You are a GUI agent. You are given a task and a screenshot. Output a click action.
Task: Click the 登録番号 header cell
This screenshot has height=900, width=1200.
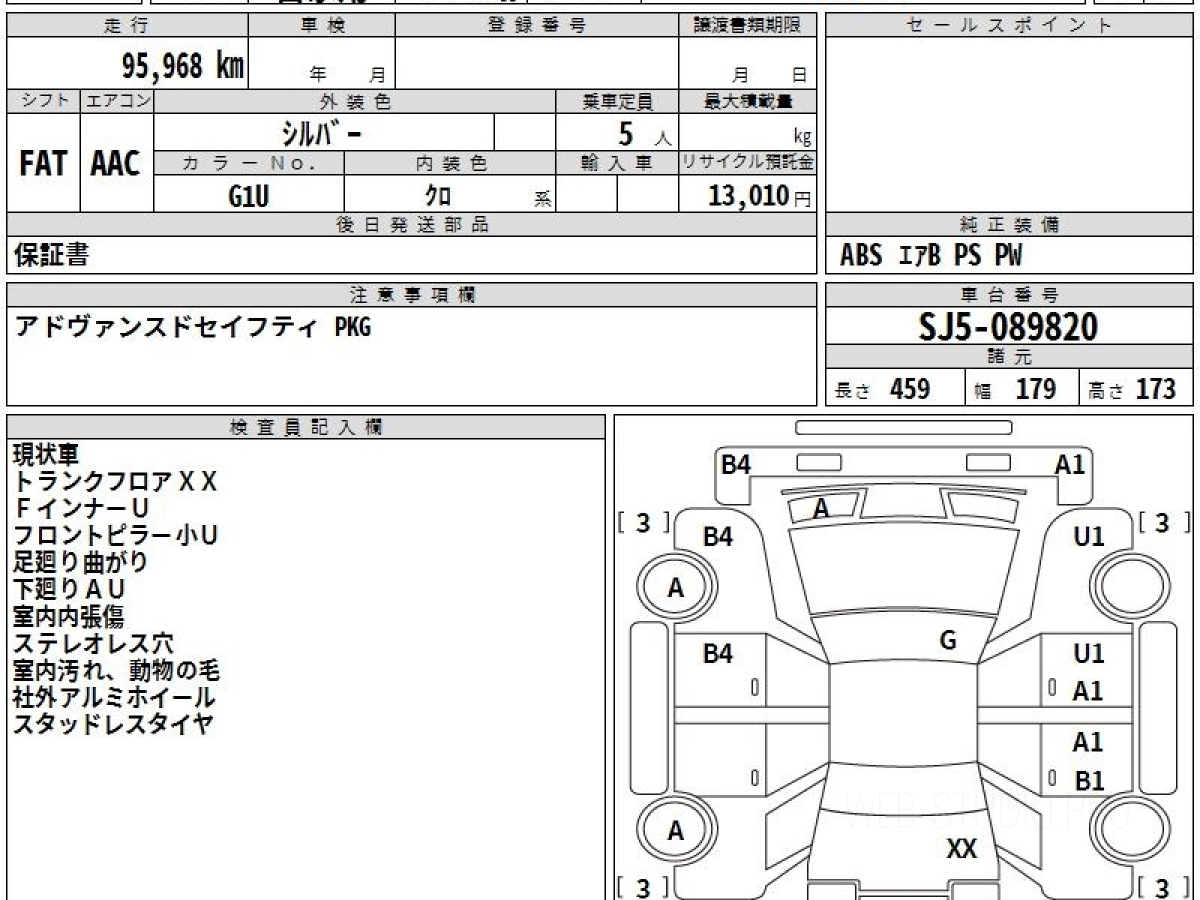point(537,26)
